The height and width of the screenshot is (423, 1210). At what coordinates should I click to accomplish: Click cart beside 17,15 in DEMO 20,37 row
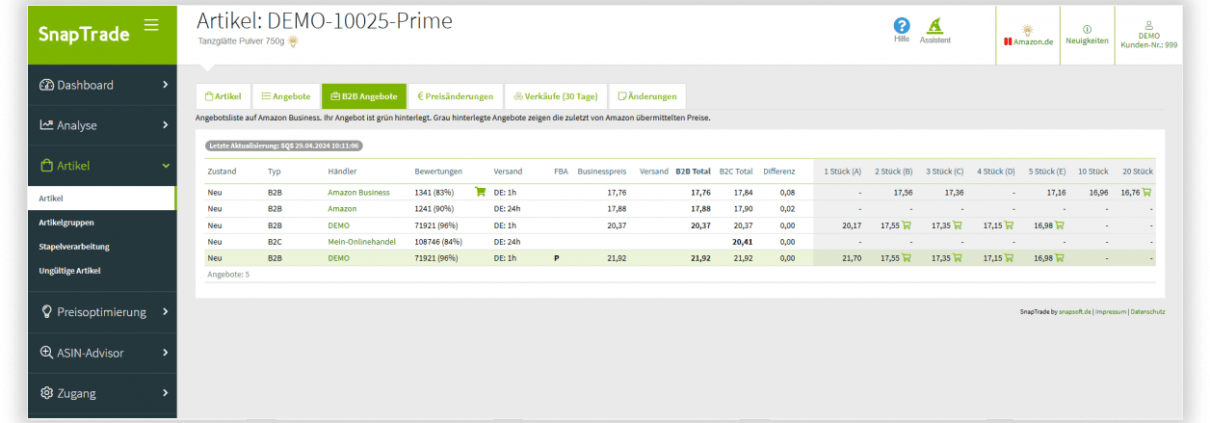[1009, 225]
